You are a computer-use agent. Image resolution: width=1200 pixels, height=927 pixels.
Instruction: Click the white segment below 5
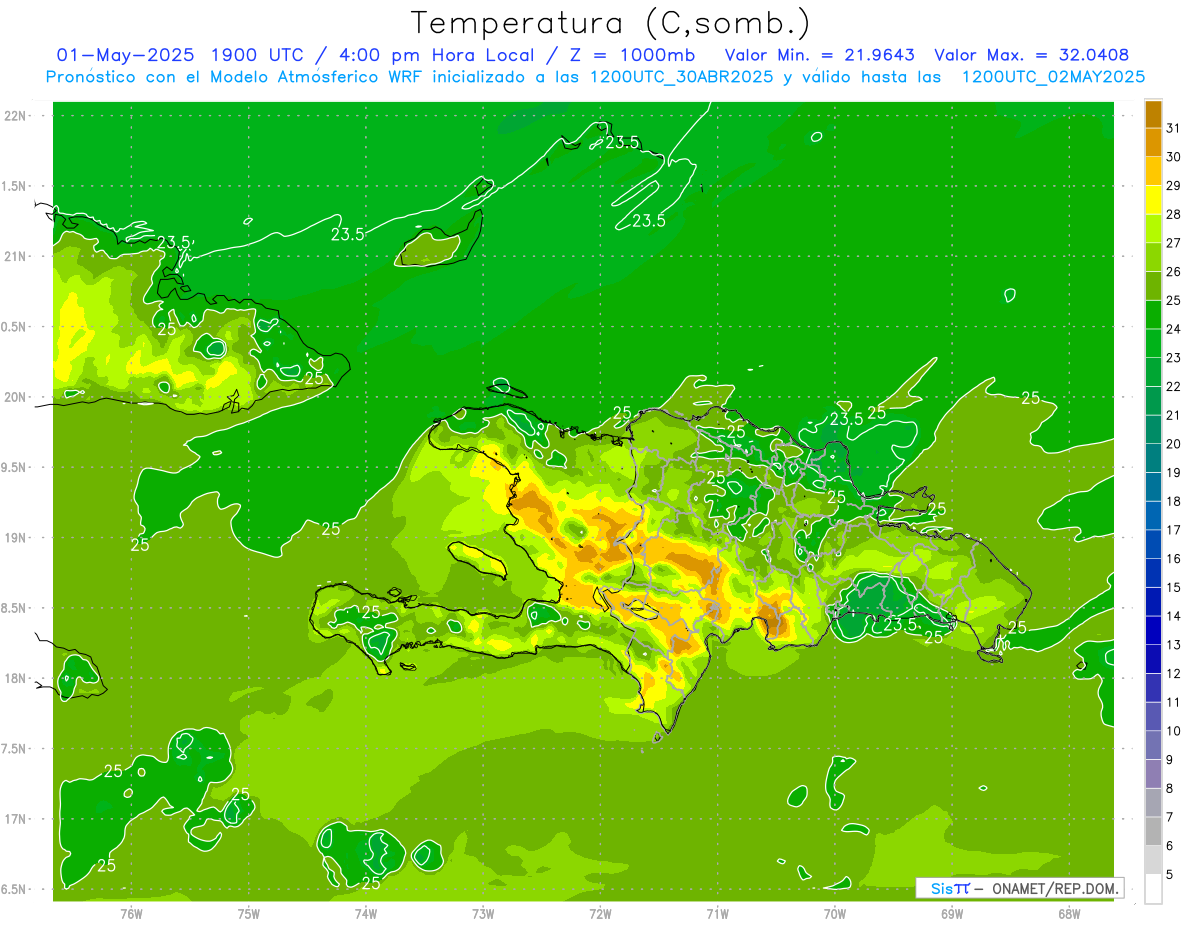[1153, 889]
